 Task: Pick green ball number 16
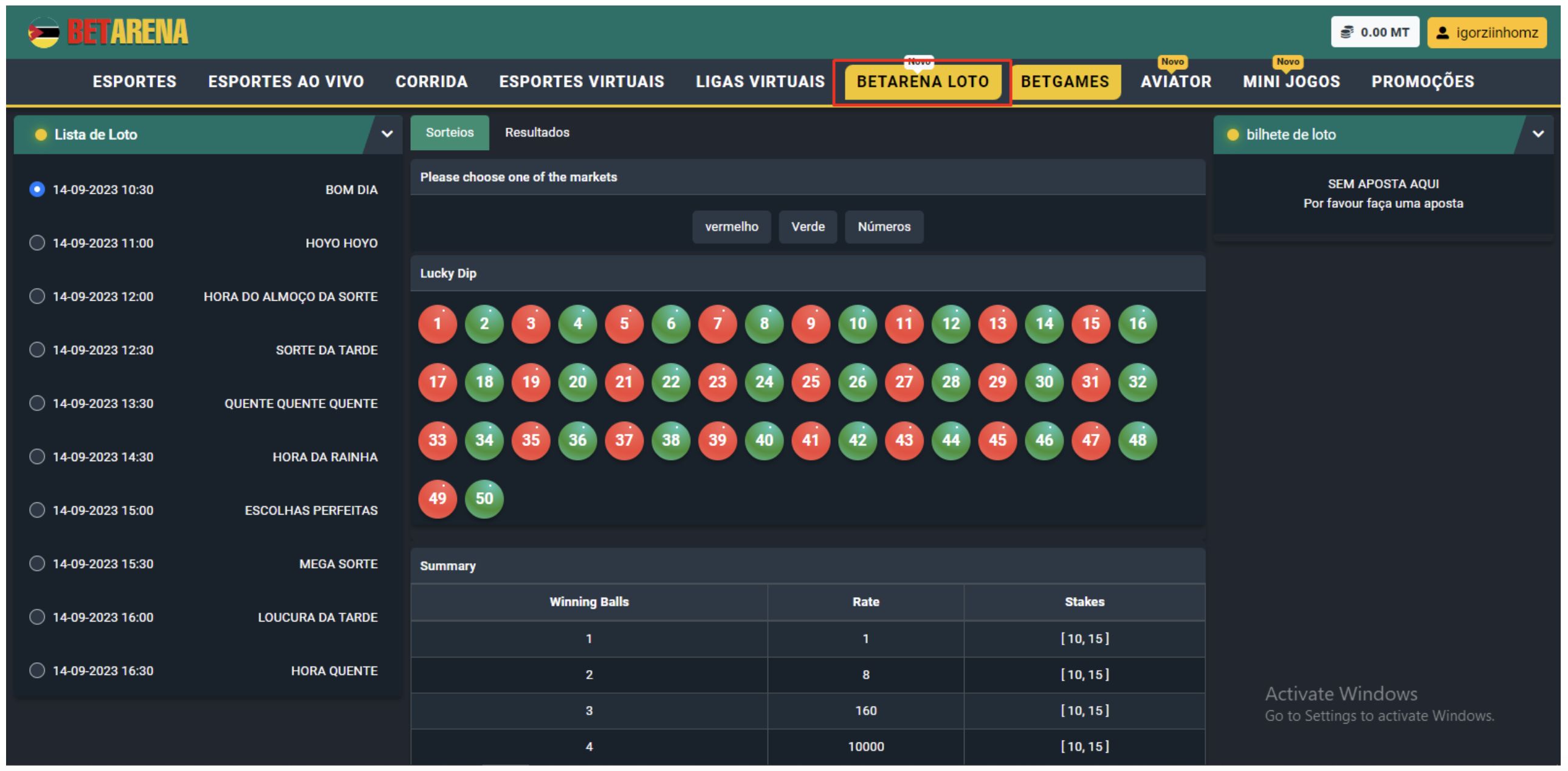click(x=1138, y=324)
